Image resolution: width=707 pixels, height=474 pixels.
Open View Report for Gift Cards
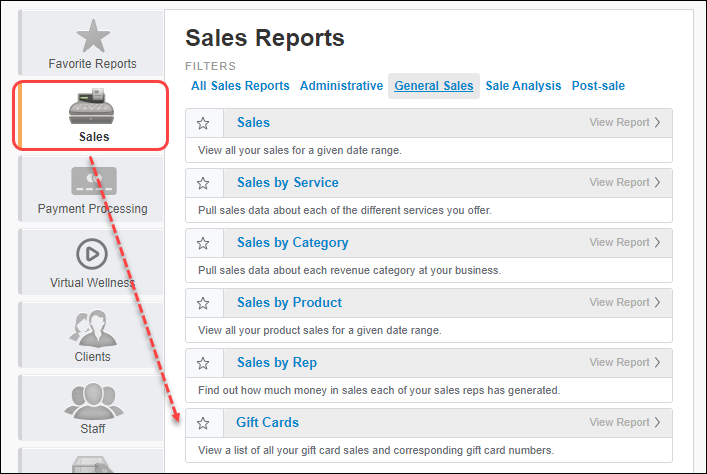625,423
